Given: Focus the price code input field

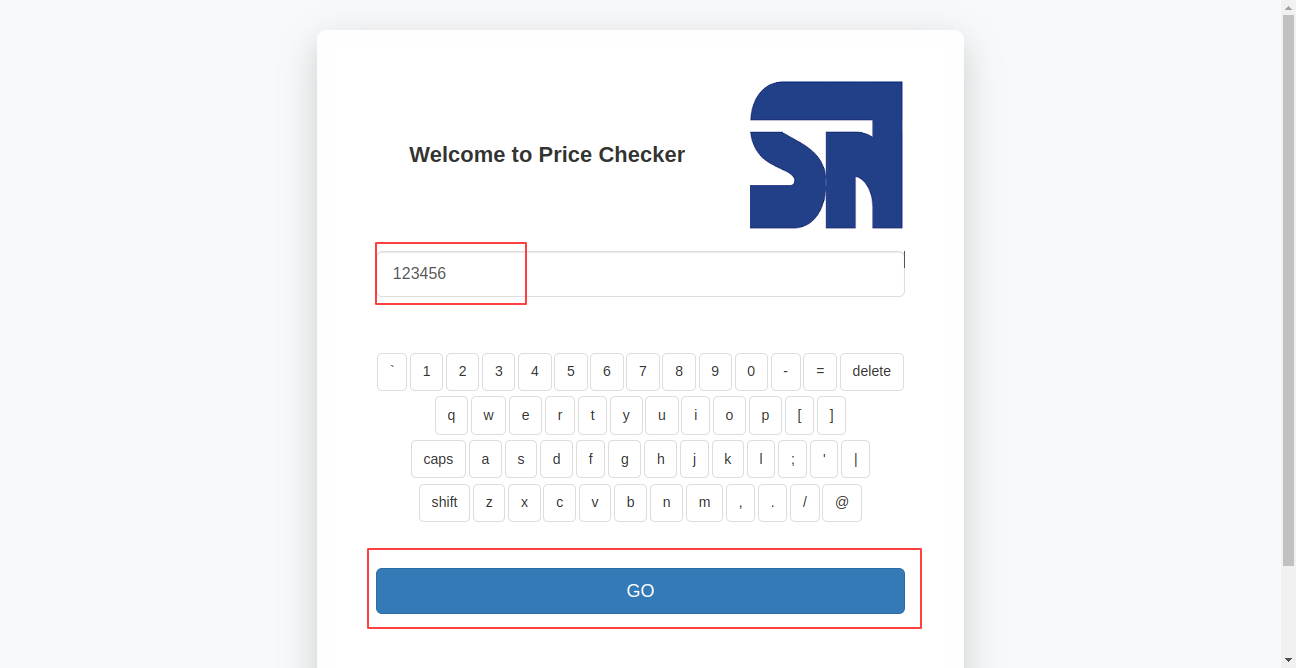Looking at the screenshot, I should [x=640, y=274].
